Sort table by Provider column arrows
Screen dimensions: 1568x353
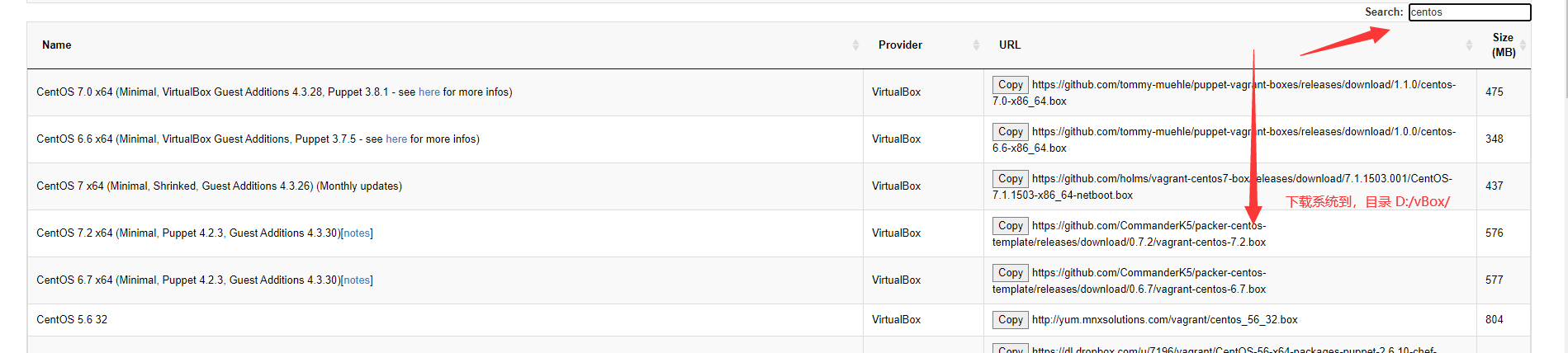[x=976, y=45]
